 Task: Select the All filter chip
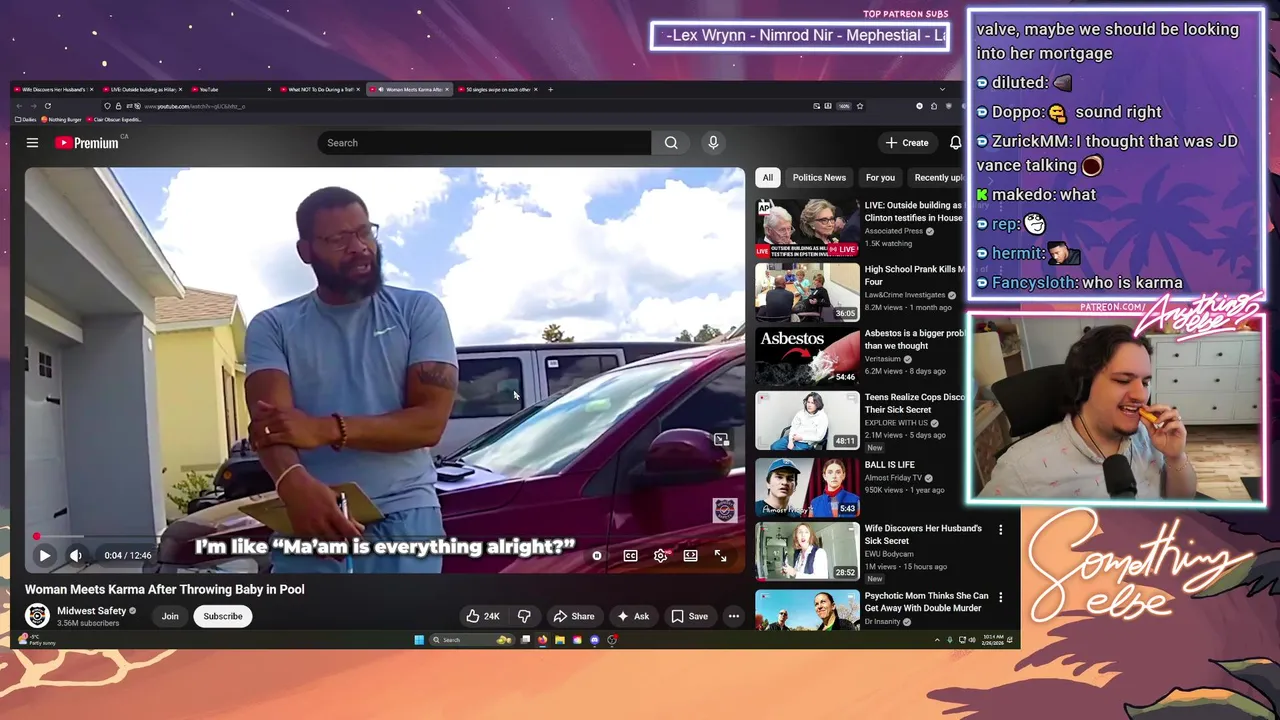click(767, 178)
